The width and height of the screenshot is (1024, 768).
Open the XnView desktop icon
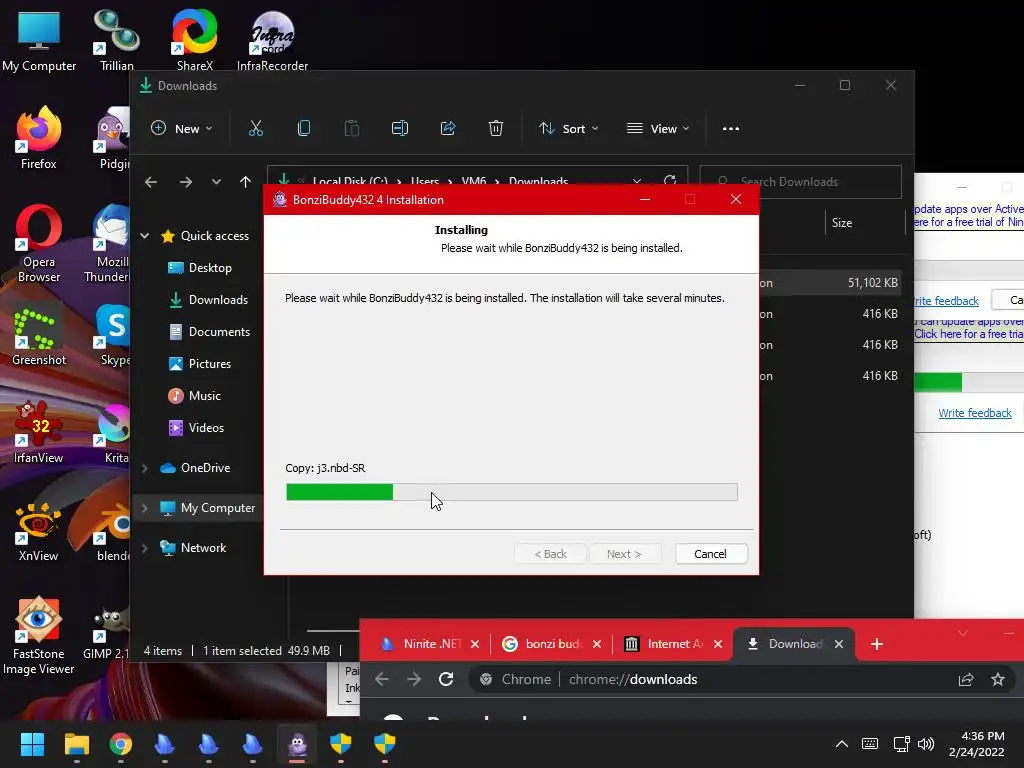click(39, 532)
